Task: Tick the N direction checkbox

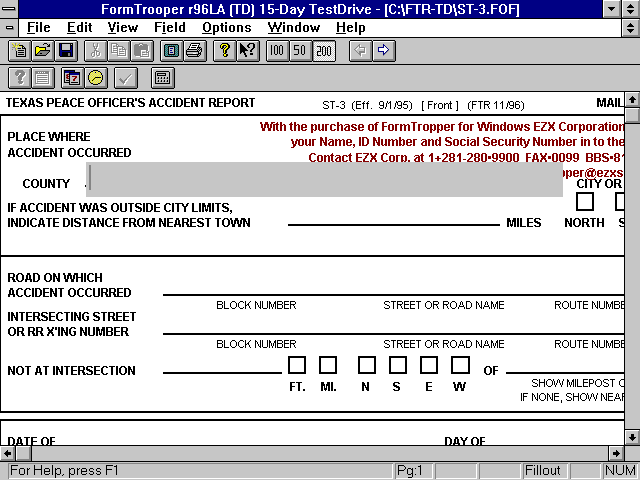Action: [x=367, y=365]
